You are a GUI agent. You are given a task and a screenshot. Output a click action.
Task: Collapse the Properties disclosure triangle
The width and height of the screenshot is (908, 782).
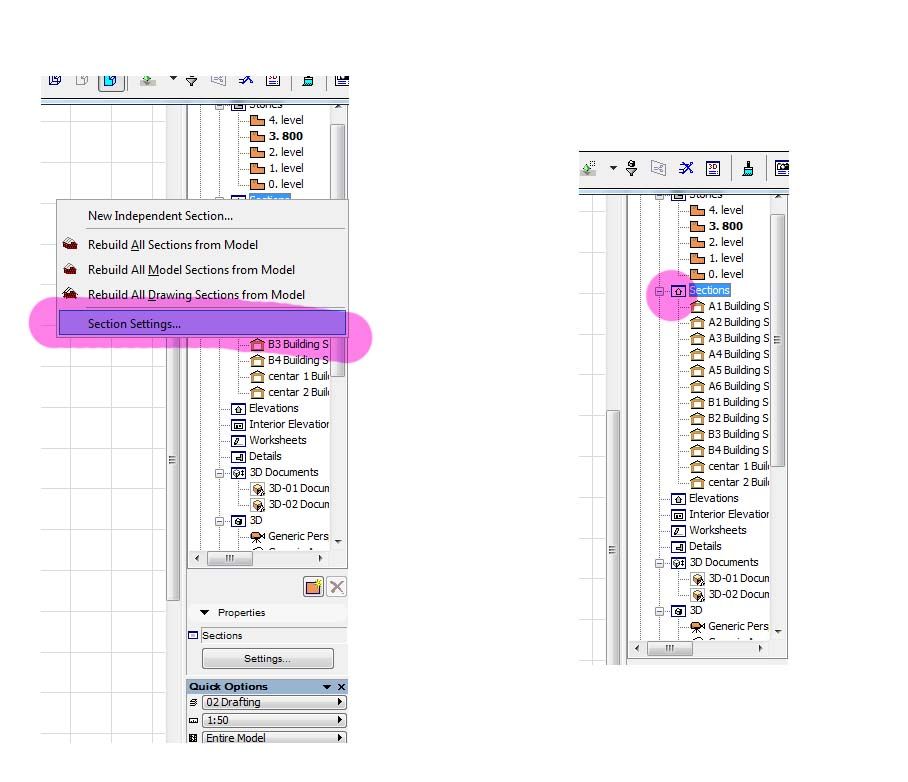pos(204,612)
